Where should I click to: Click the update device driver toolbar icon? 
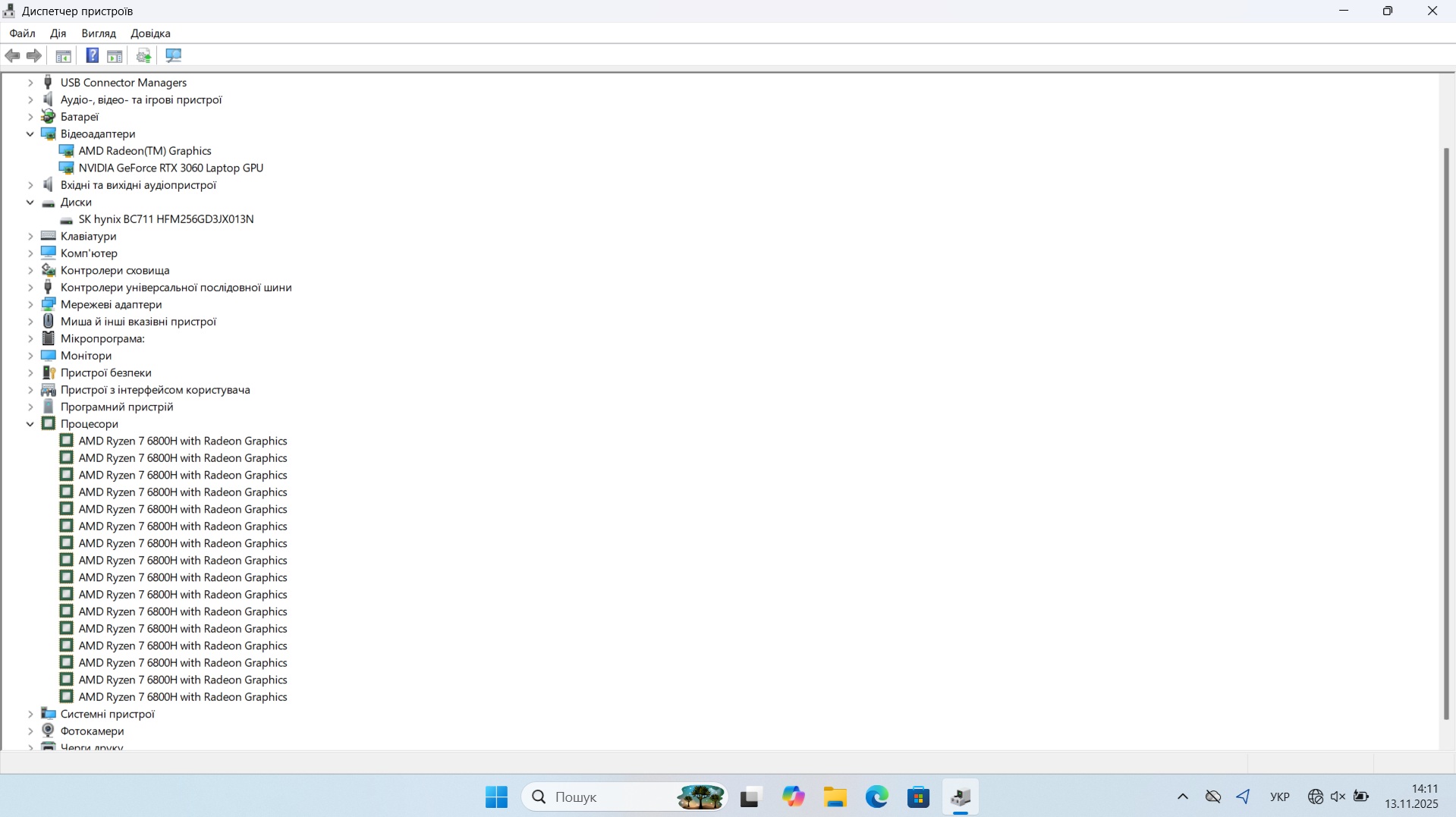pos(143,55)
